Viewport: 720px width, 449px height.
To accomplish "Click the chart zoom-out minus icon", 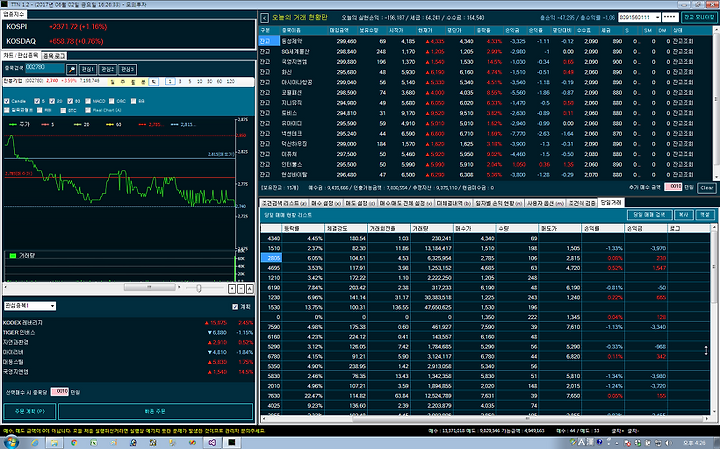I will 241,288.
